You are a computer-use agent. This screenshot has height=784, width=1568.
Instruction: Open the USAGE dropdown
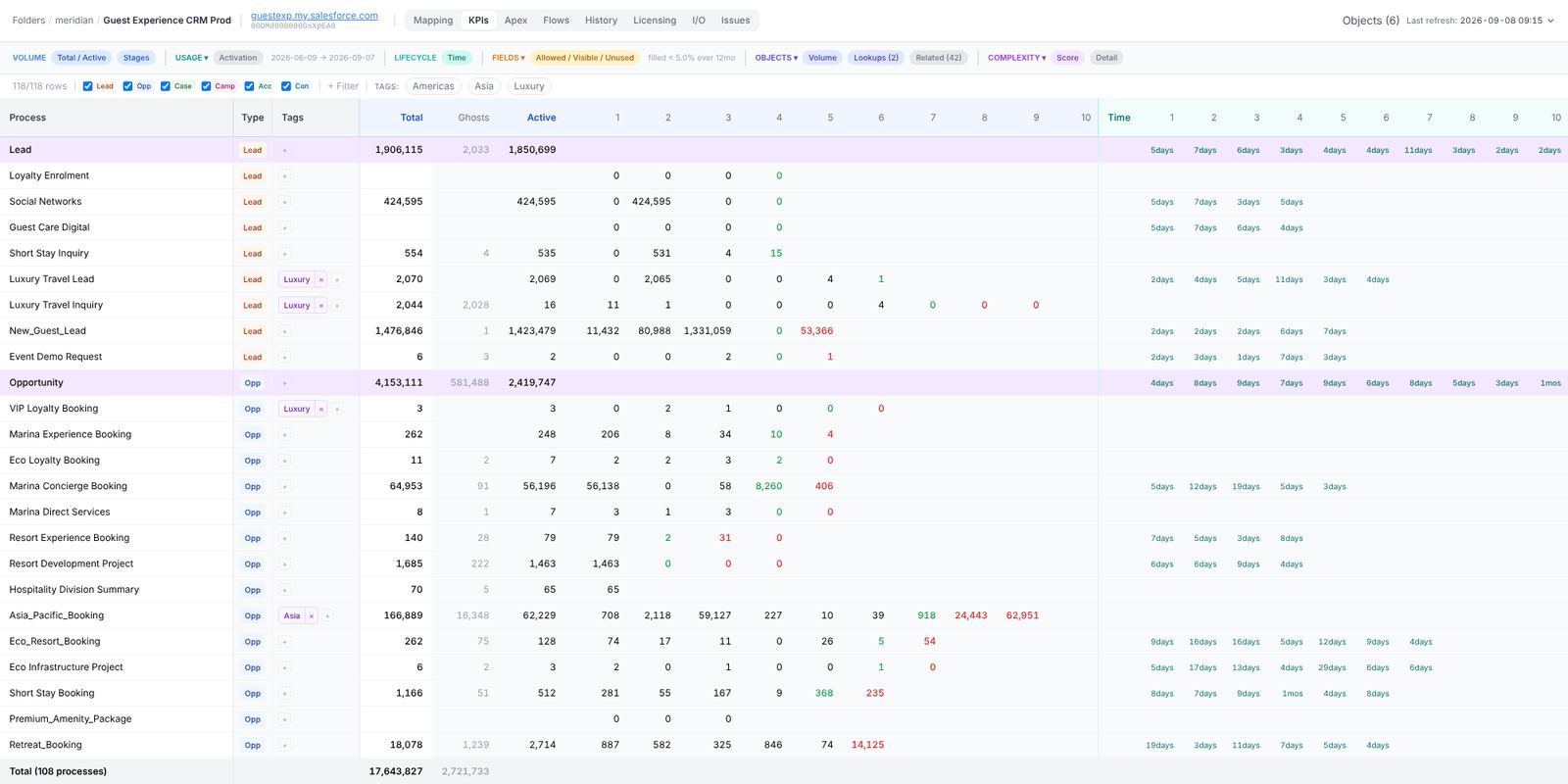coord(192,58)
